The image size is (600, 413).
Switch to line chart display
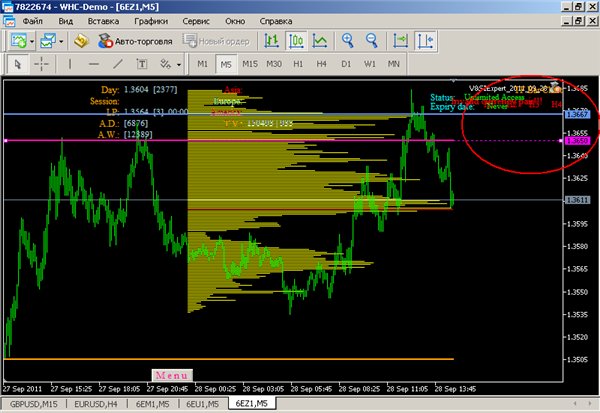(320, 41)
